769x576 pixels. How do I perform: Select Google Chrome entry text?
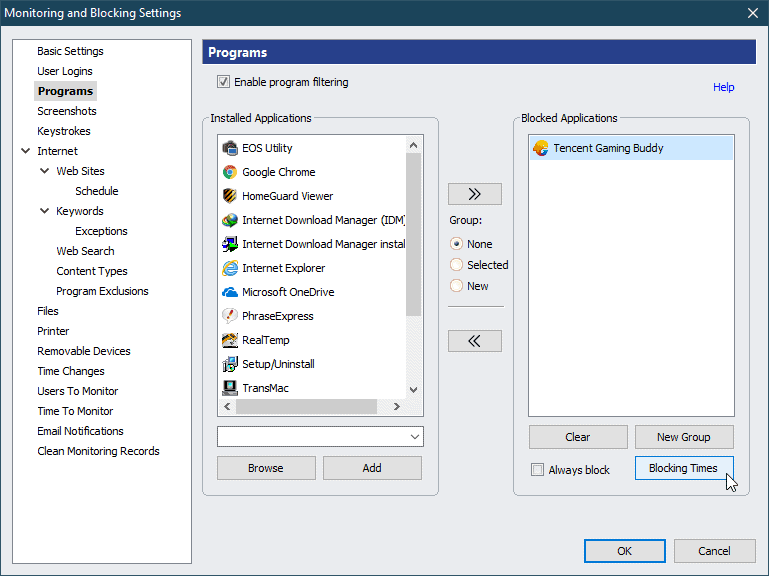(279, 172)
